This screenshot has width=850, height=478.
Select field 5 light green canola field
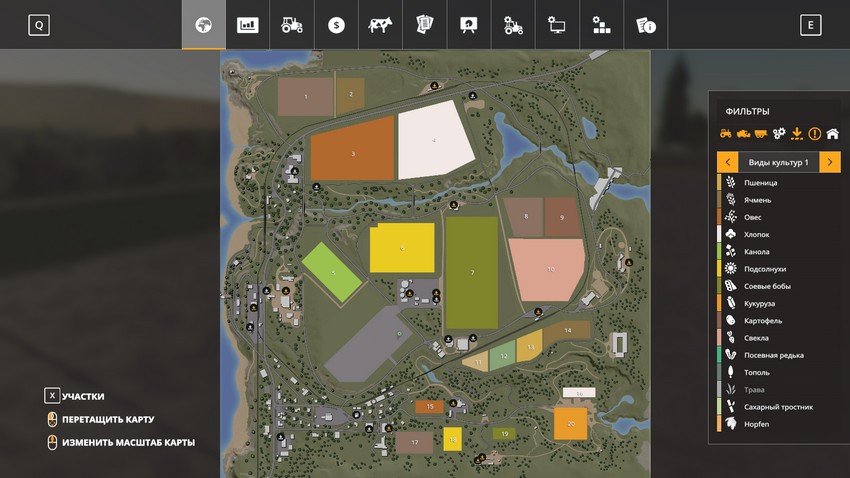click(x=332, y=272)
